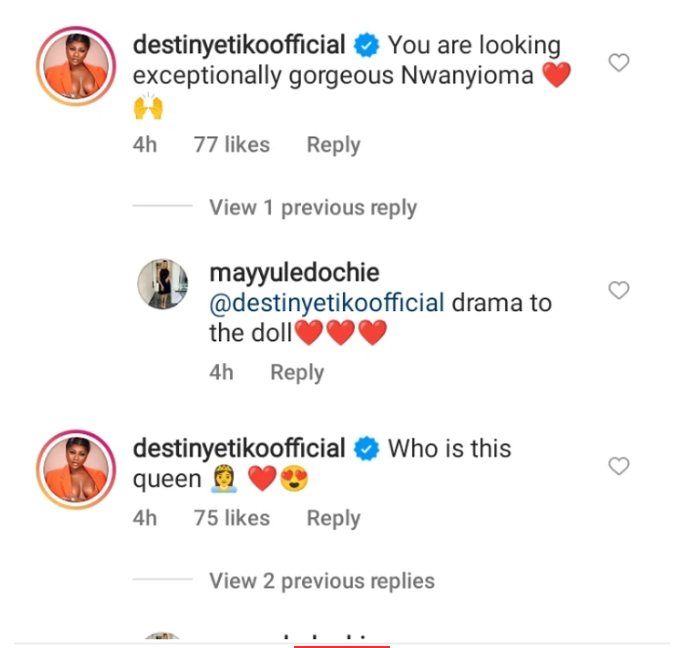Viewport: 684px width, 648px height.
Task: Open mayyuledochie's profile picture
Action: coord(162,284)
